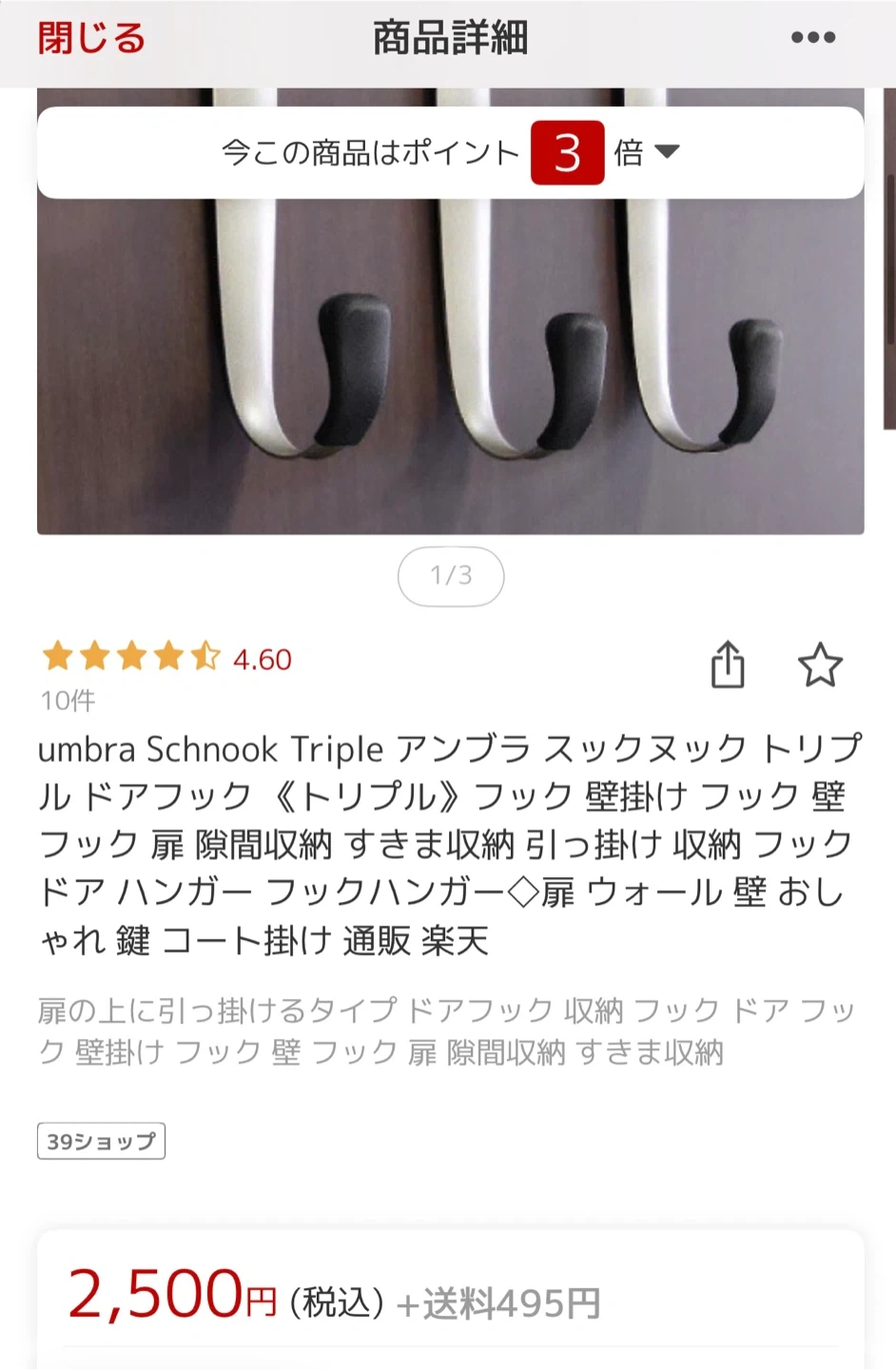The image size is (896, 1370).
Task: Click the +送料495円 shipping fee text
Action: [498, 1303]
